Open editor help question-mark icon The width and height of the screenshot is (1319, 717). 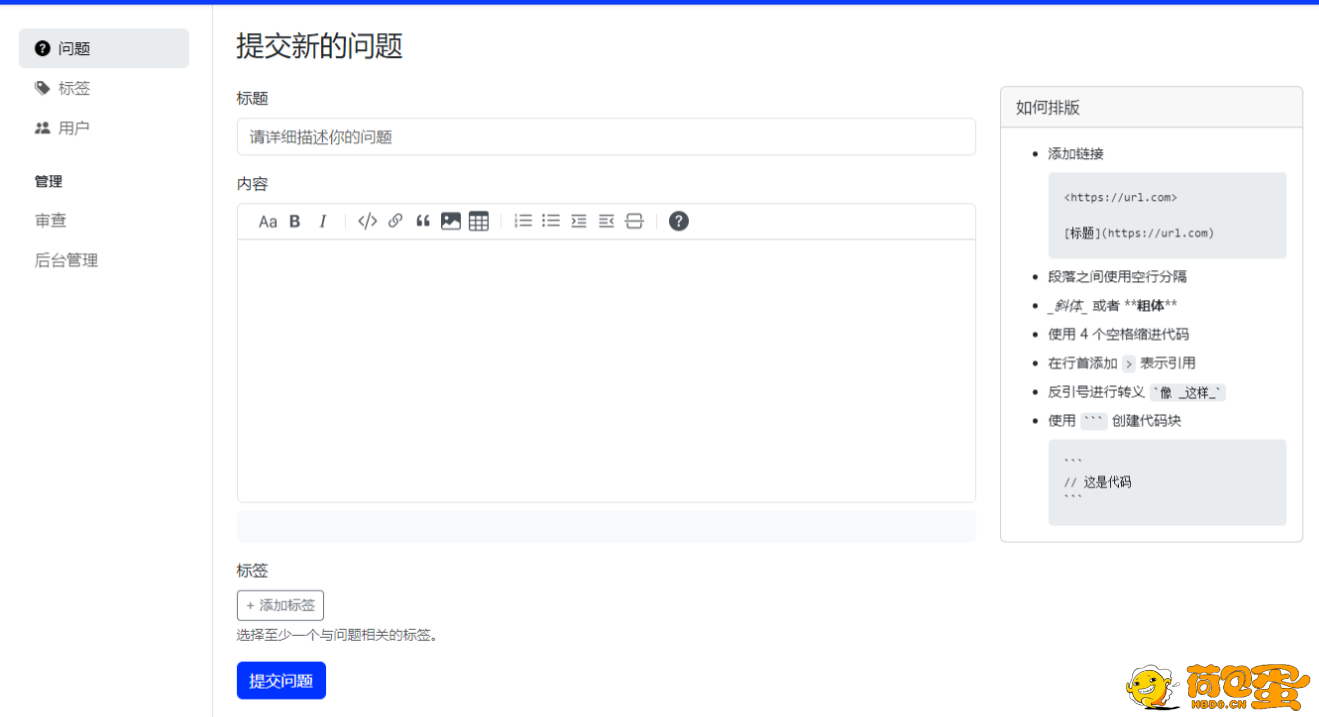(x=679, y=221)
